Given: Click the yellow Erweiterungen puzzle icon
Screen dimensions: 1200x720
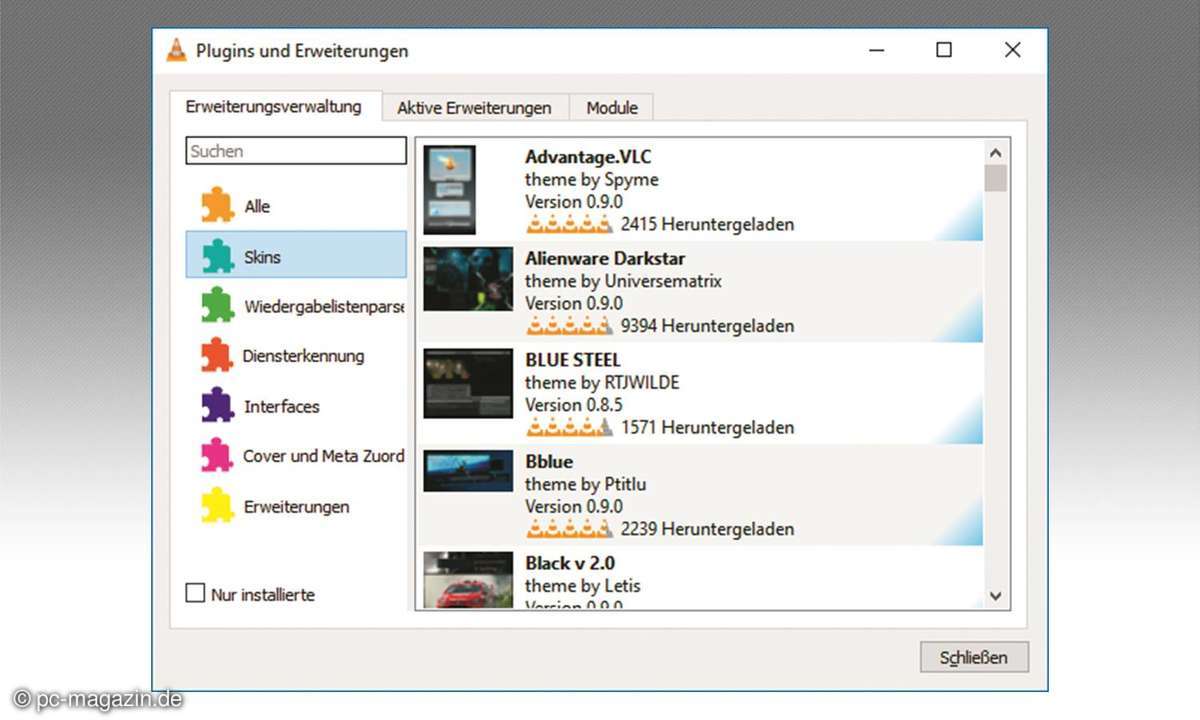Looking at the screenshot, I should [x=217, y=506].
